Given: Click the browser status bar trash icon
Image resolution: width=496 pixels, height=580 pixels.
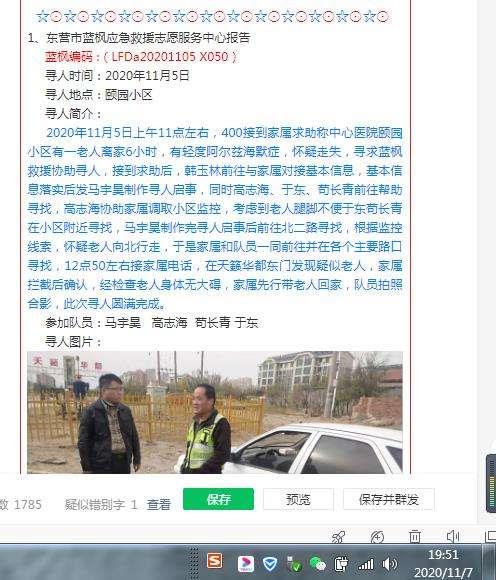Looking at the screenshot, I should pos(415,536).
